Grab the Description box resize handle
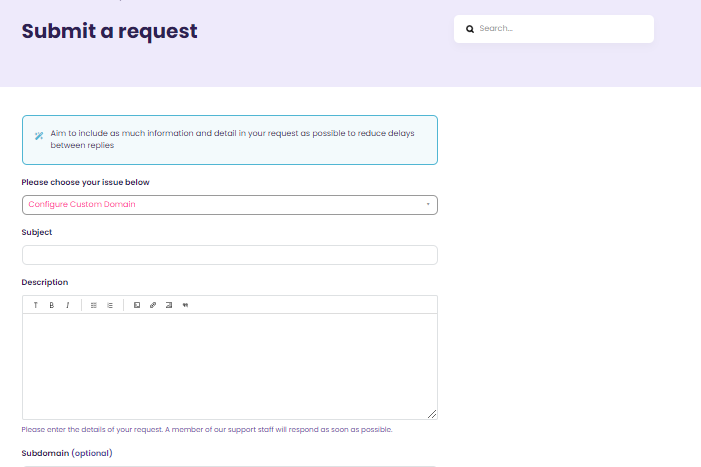This screenshot has height=467, width=701. (x=432, y=414)
